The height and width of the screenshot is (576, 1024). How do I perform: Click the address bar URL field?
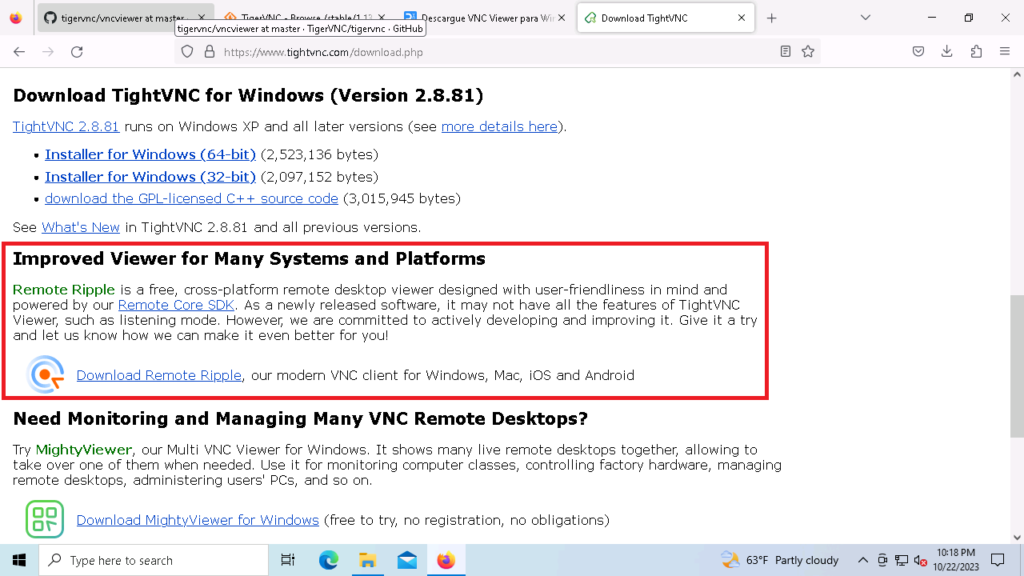pos(496,52)
